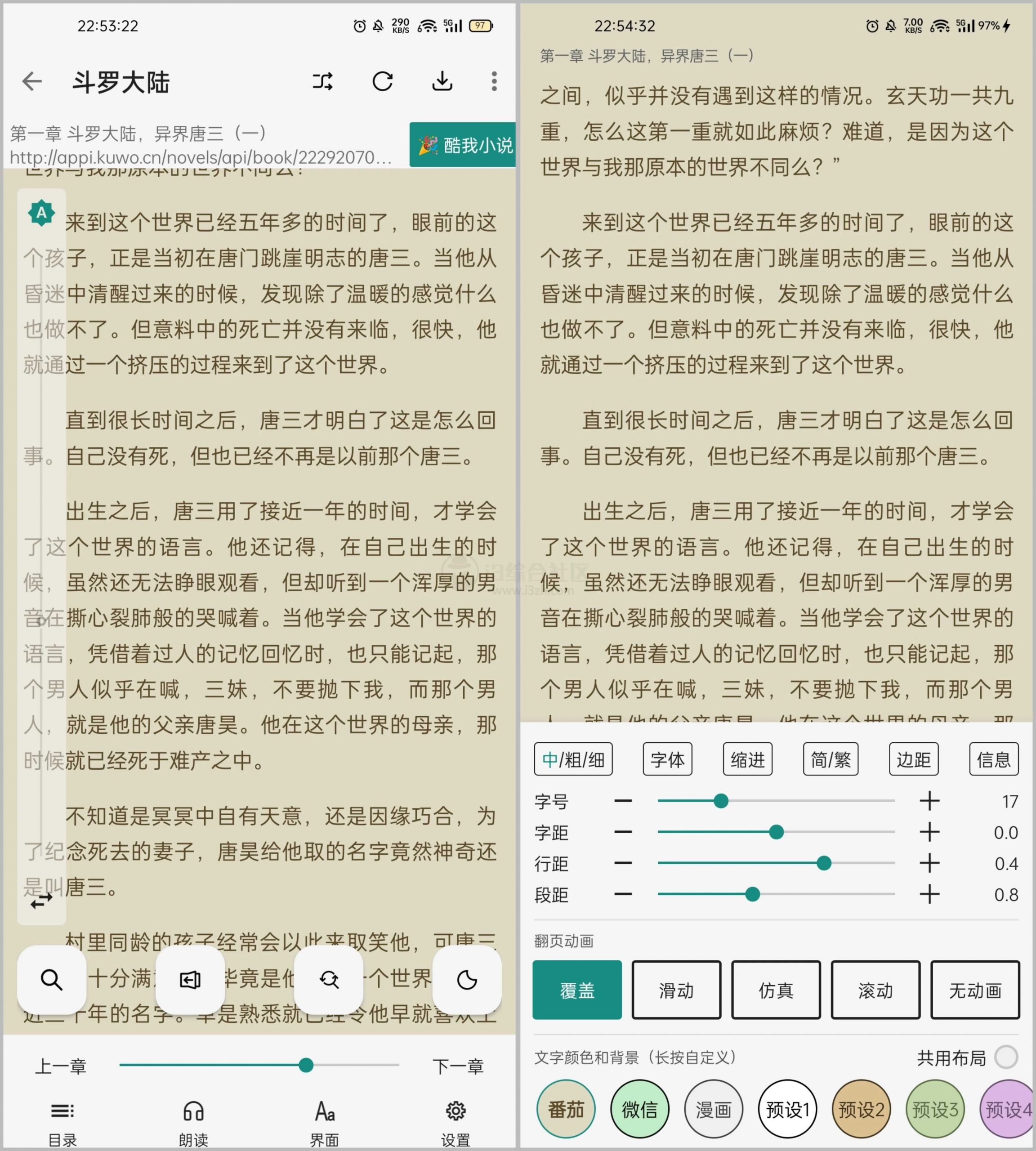The image size is (1036, 1151).
Task: Open the three-dot overflow menu
Action: 494,81
